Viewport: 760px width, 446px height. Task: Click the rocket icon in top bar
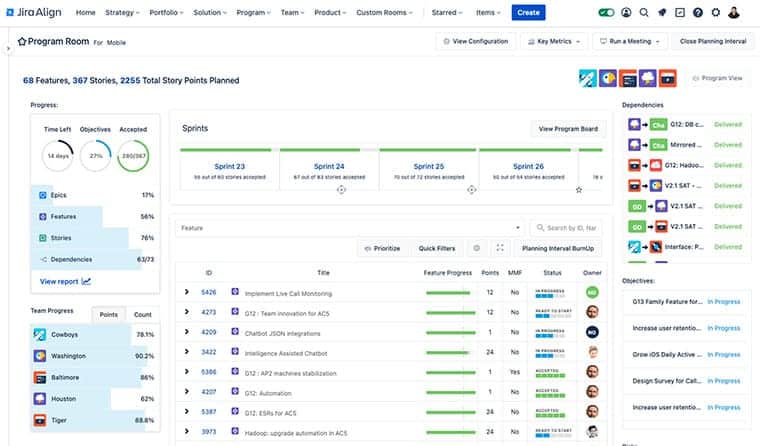(662, 13)
